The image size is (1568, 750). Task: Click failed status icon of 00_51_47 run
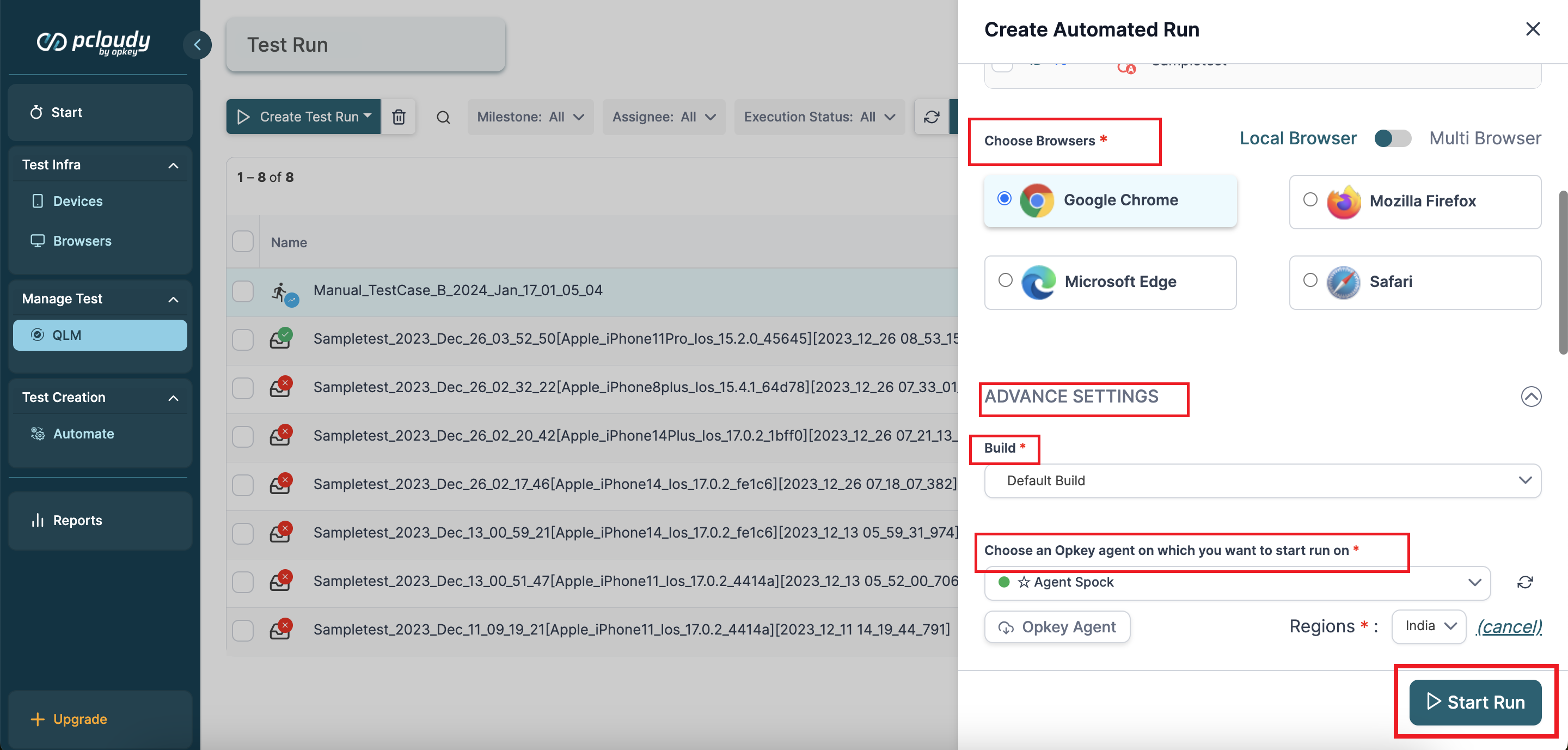[x=280, y=581]
